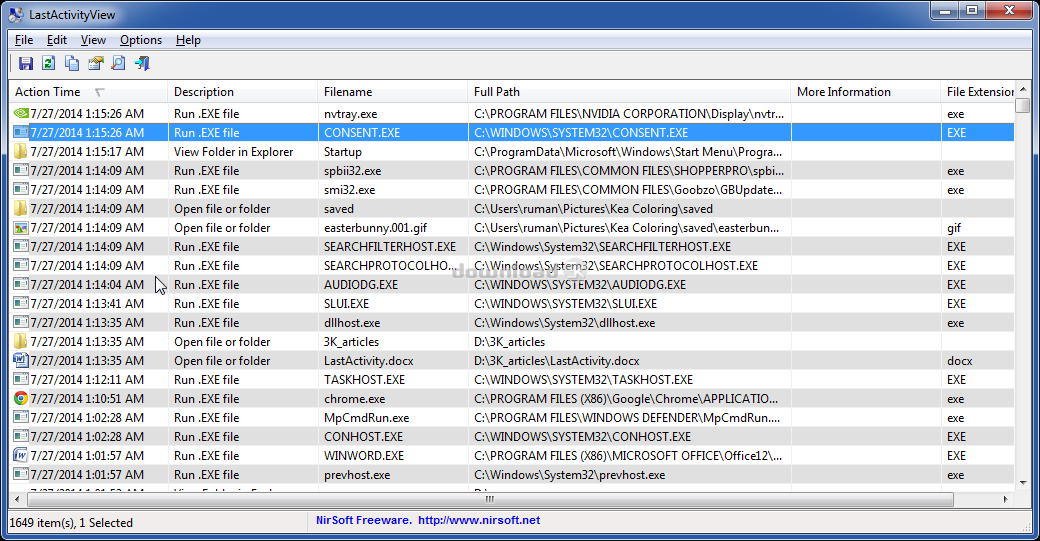This screenshot has height=541, width=1040.
Task: Click the folder icon of the saved row
Action: tap(21, 208)
